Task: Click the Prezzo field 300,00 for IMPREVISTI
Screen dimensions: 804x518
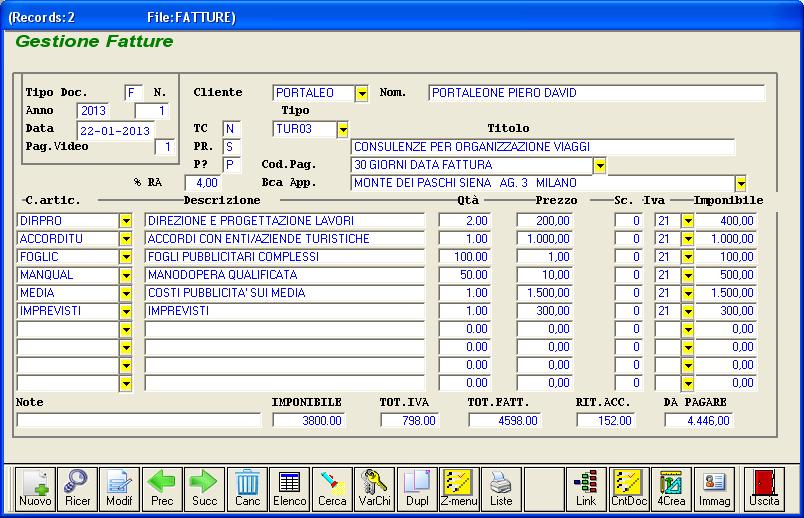Action: click(545, 310)
